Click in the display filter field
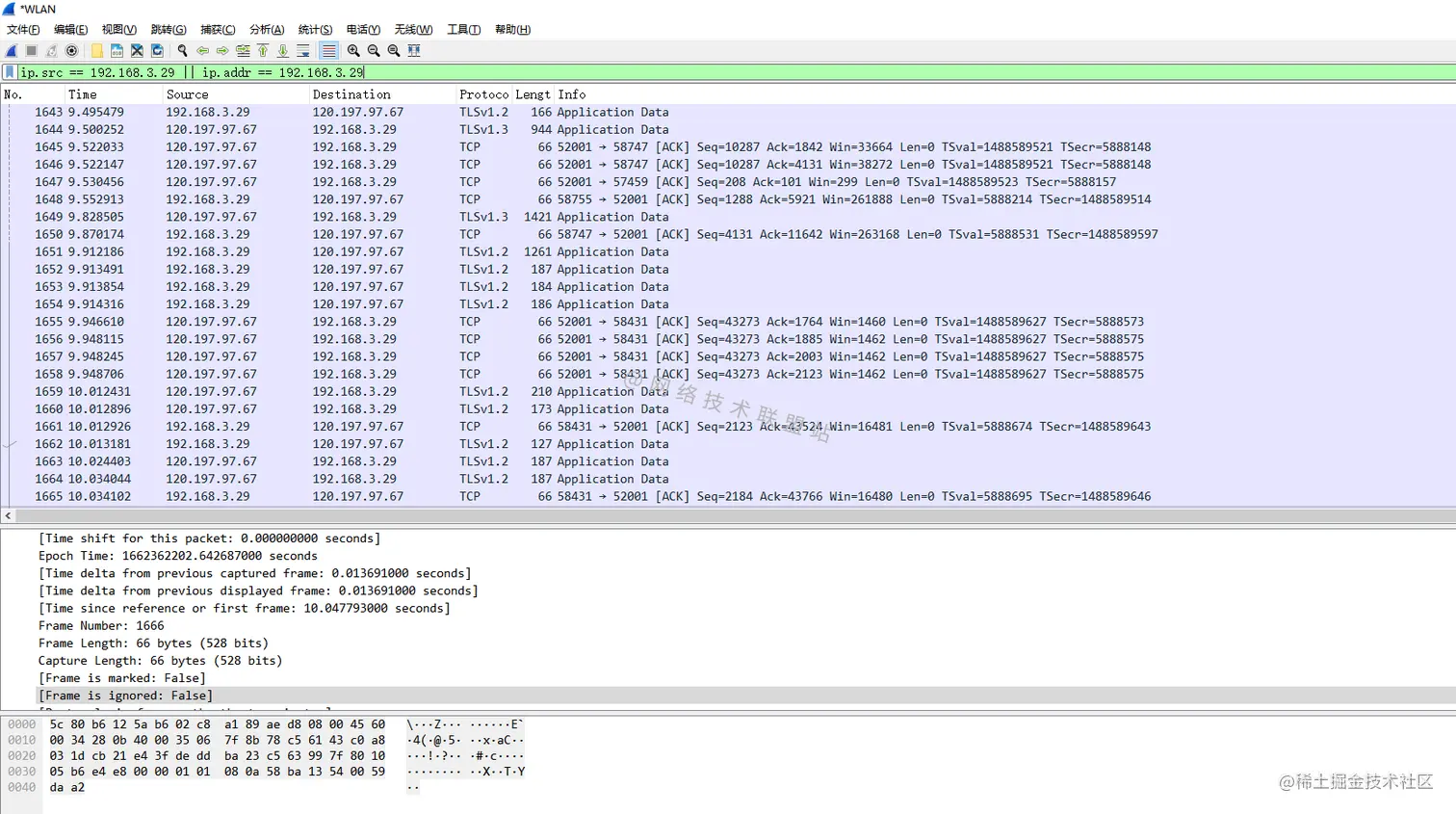 (x=737, y=72)
